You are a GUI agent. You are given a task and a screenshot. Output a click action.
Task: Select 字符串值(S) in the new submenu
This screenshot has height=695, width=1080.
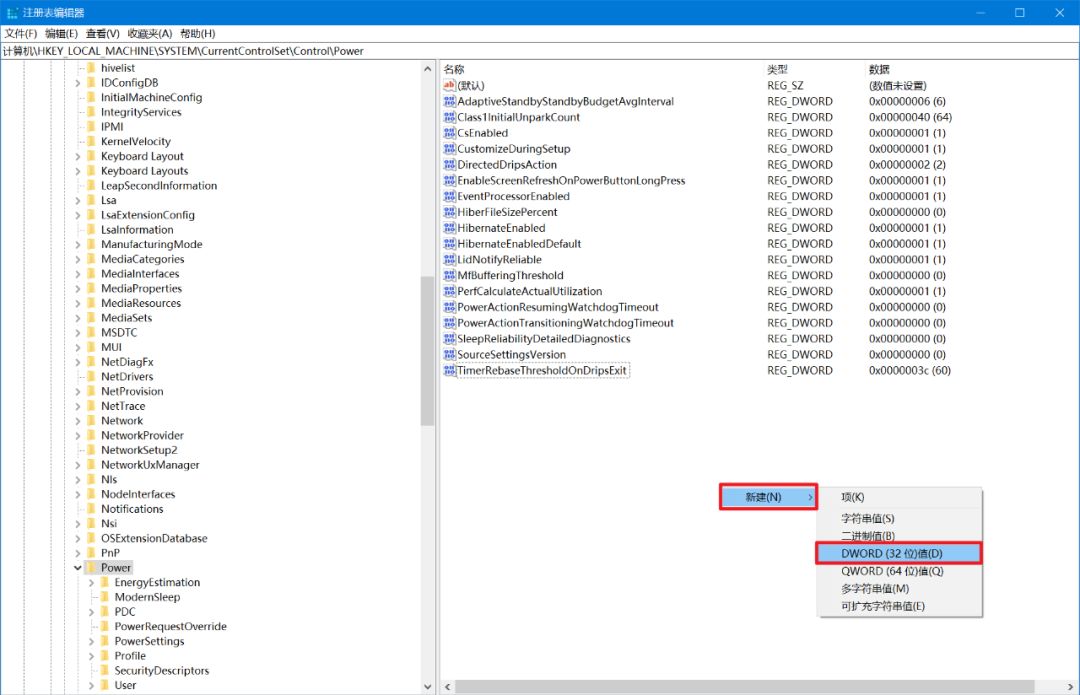click(x=867, y=518)
